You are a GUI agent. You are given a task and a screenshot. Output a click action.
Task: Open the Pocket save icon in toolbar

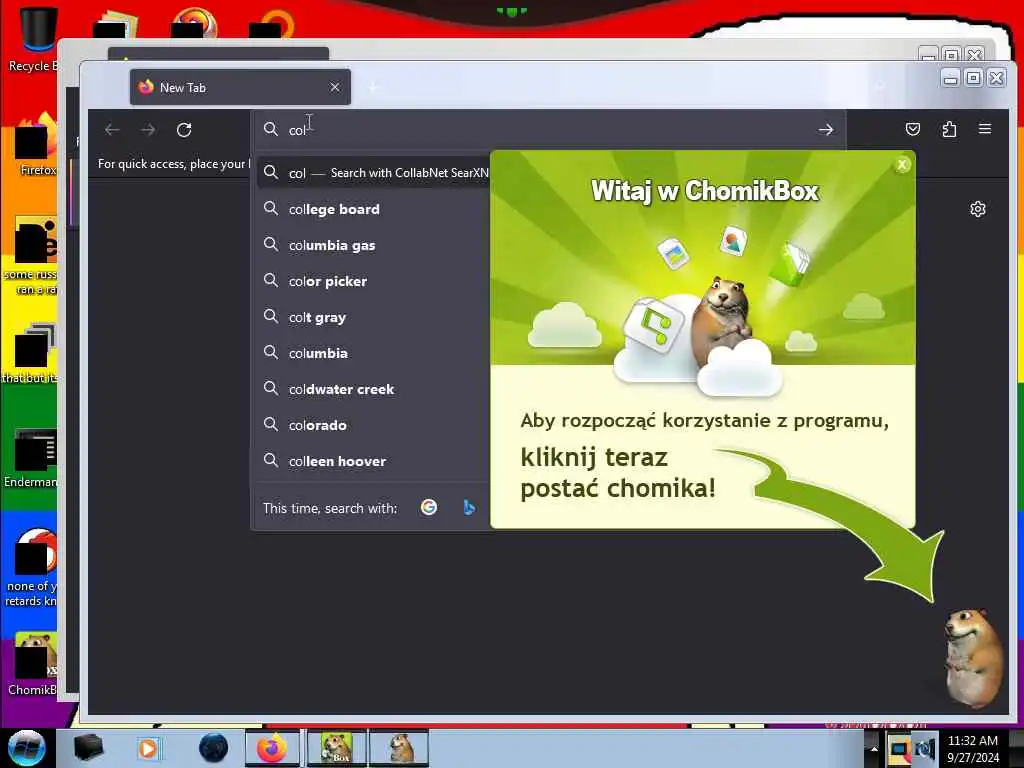(913, 129)
